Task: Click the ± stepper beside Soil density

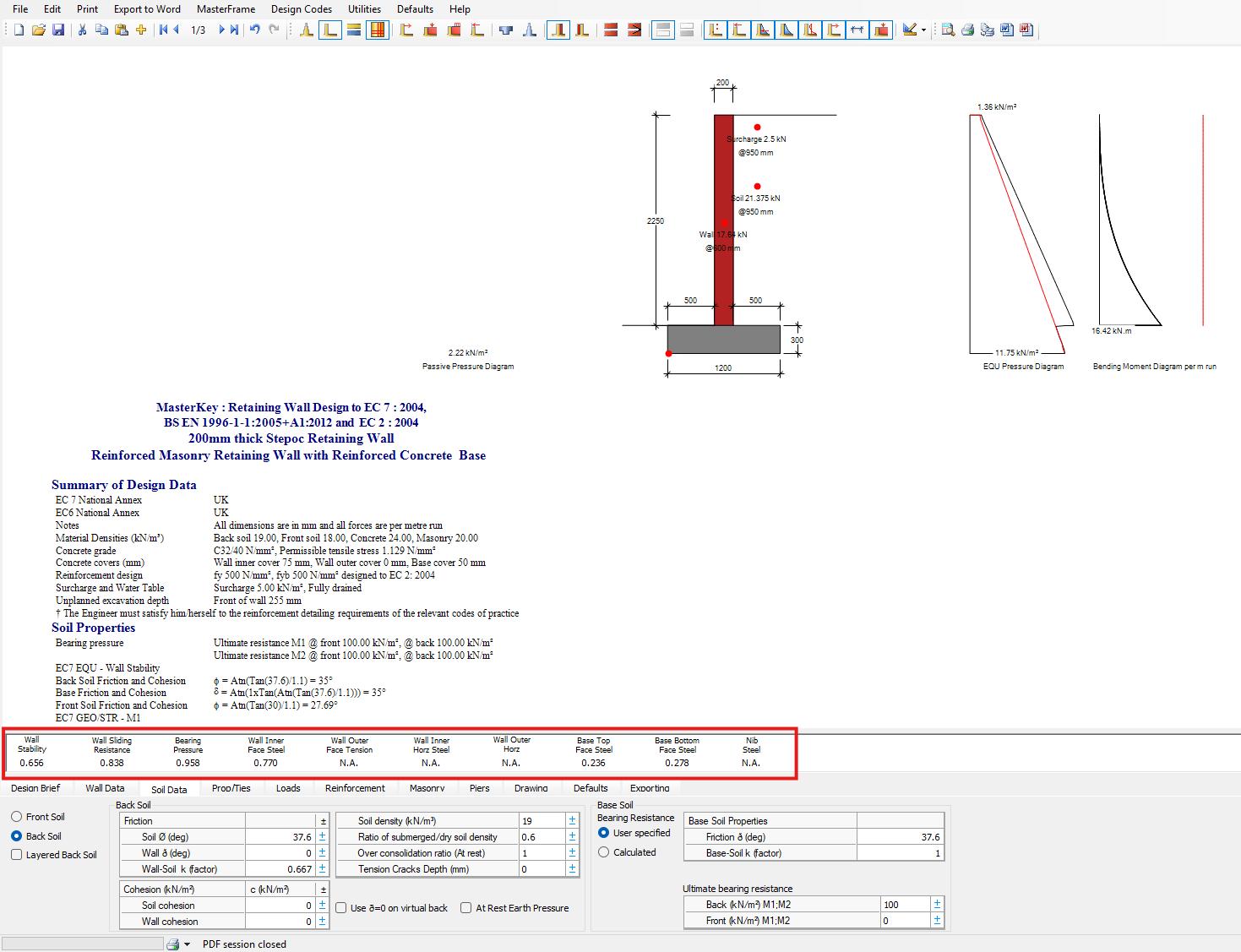Action: [x=572, y=821]
